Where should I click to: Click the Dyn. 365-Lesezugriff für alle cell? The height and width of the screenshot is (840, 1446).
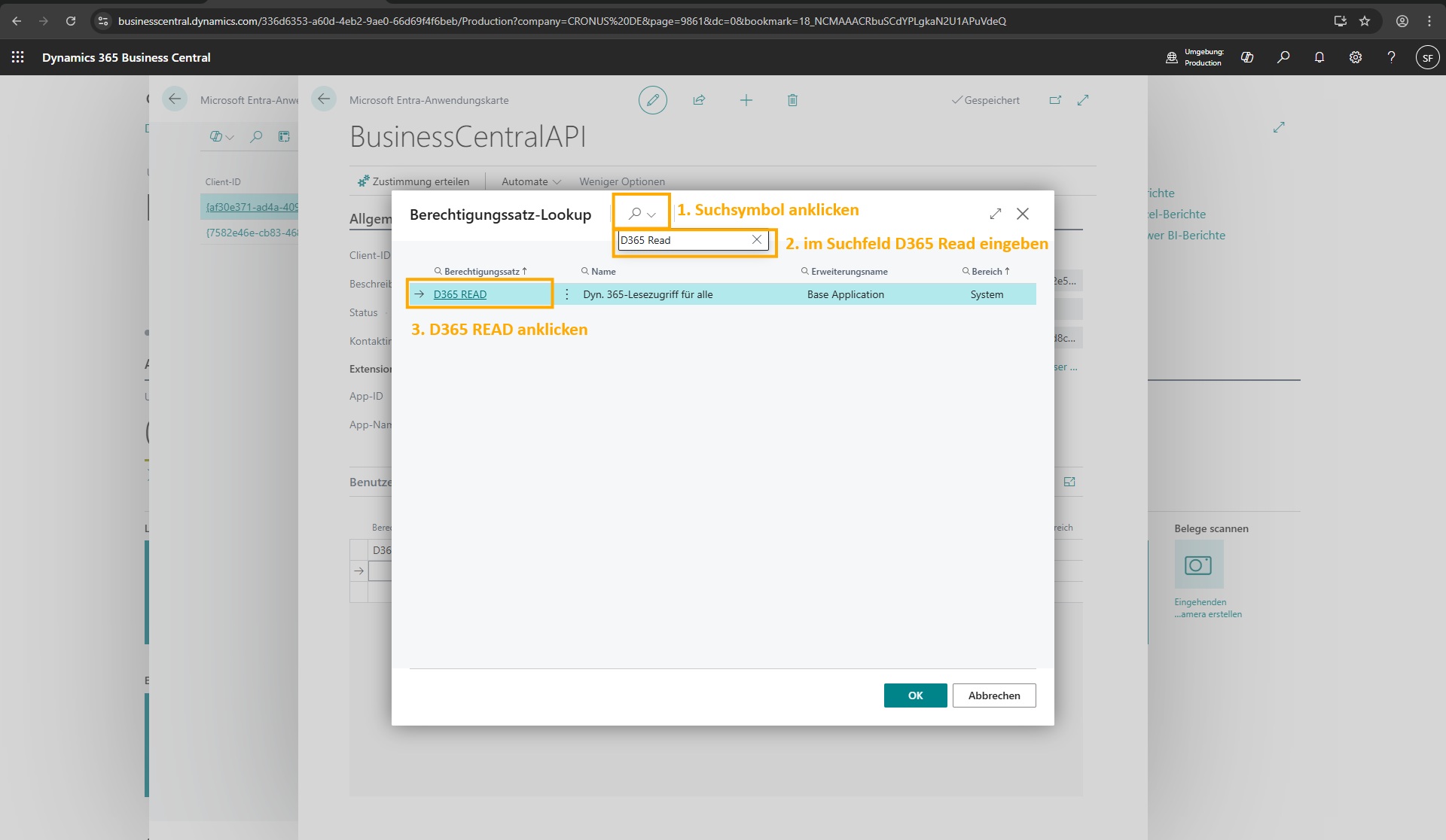coord(648,294)
